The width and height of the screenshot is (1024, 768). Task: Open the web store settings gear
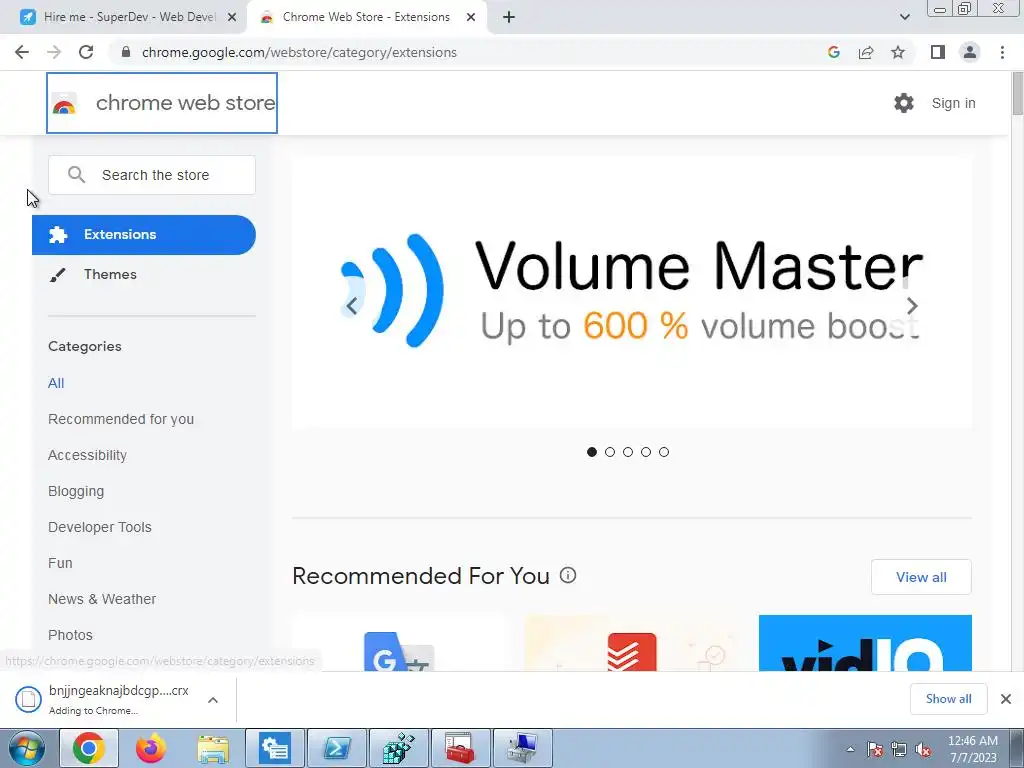904,103
